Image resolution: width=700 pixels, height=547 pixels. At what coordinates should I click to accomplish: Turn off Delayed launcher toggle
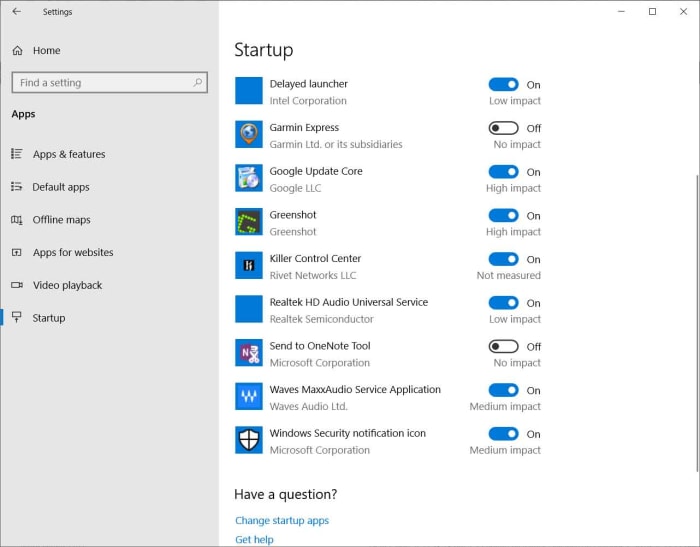click(503, 85)
